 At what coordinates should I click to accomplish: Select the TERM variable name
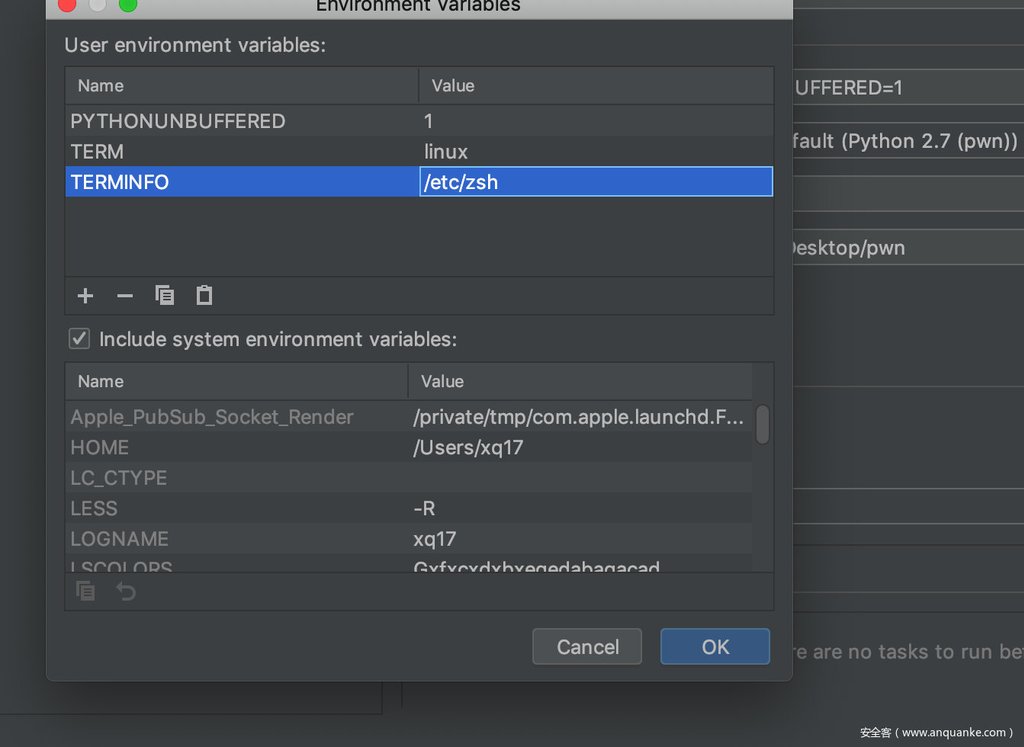97,152
